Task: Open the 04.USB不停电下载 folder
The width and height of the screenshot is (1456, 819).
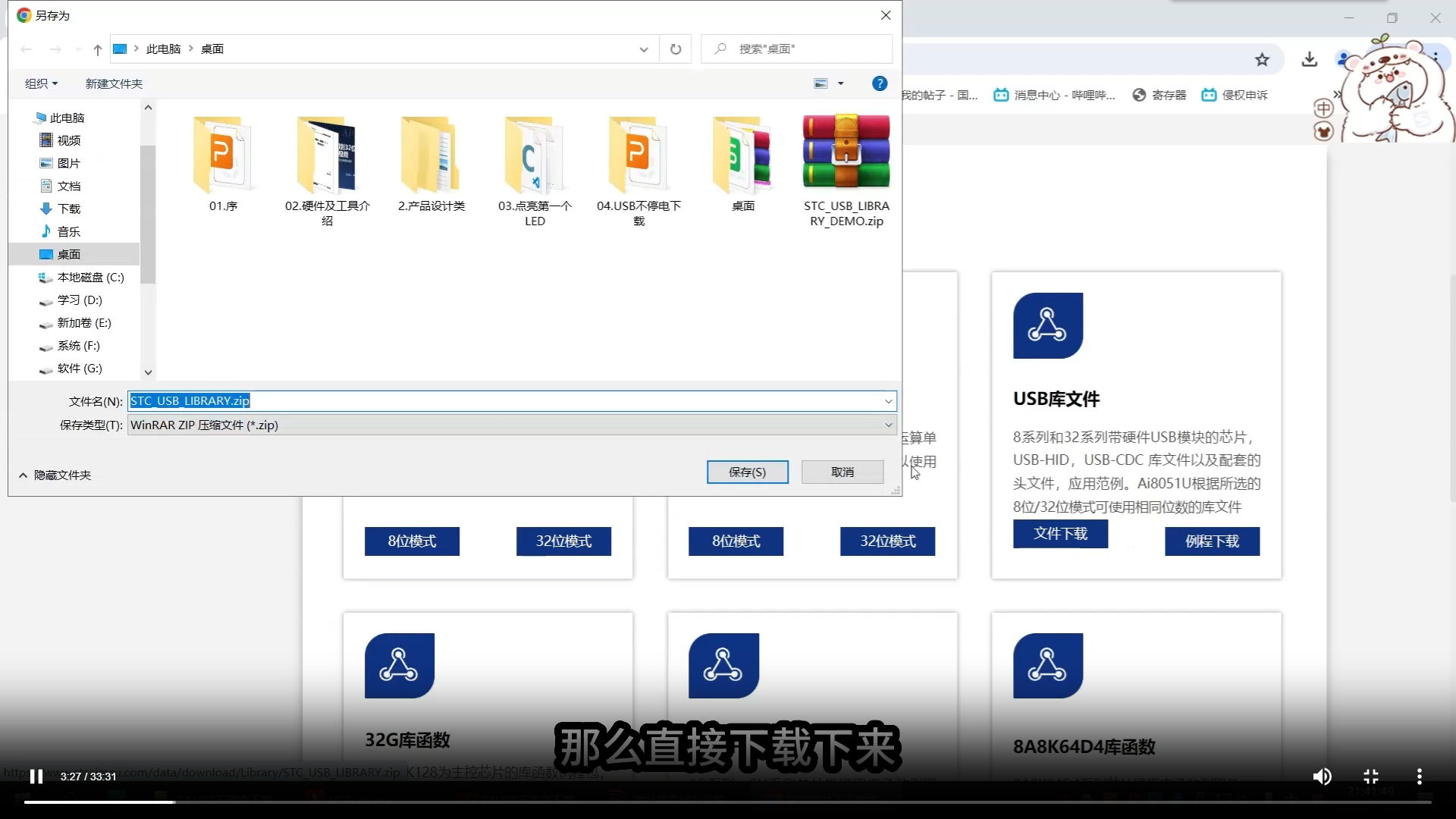Action: [x=639, y=171]
